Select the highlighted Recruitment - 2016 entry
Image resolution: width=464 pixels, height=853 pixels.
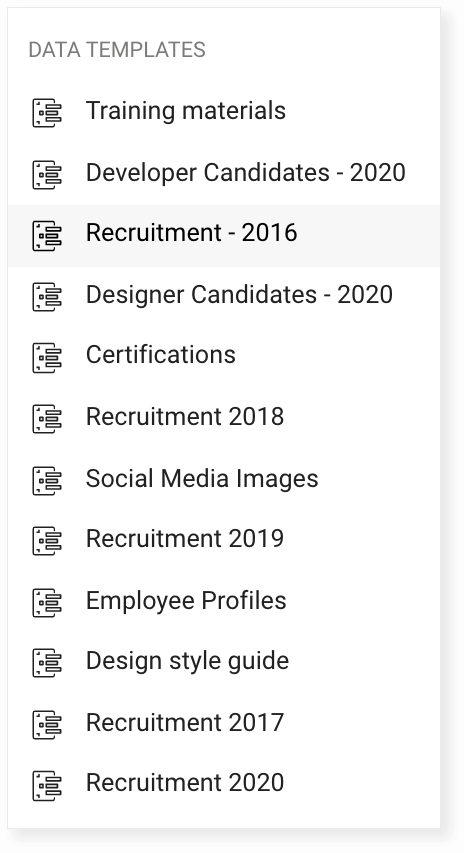[224, 236]
